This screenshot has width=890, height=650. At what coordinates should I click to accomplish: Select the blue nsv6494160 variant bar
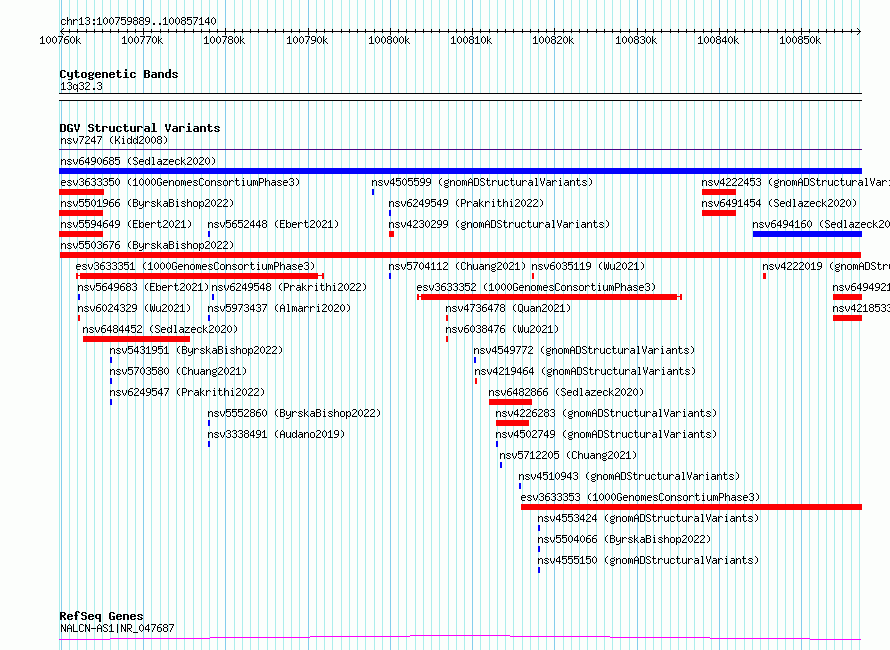pyautogui.click(x=807, y=234)
